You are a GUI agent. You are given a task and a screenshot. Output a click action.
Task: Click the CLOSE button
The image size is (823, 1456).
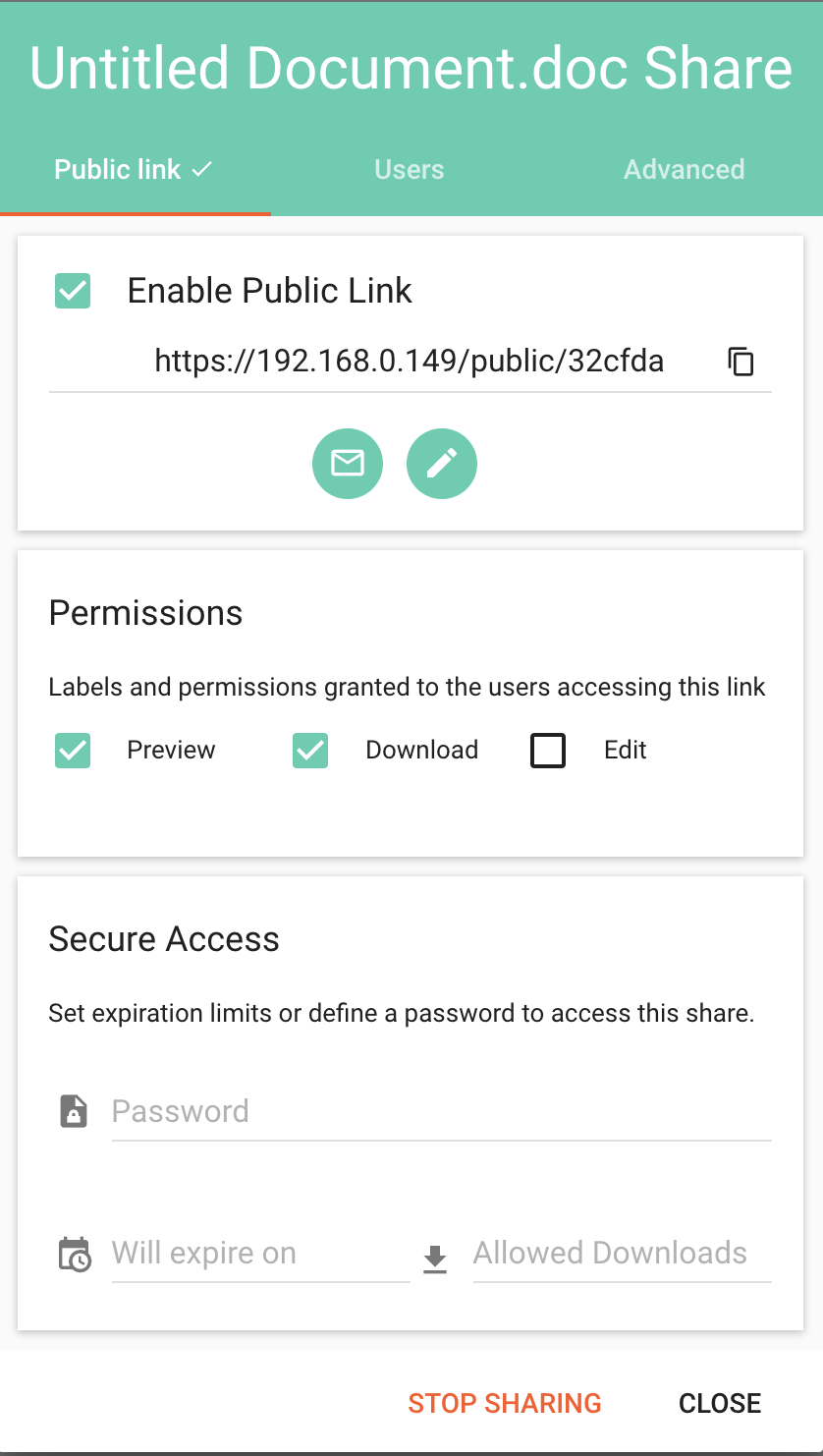click(720, 1403)
